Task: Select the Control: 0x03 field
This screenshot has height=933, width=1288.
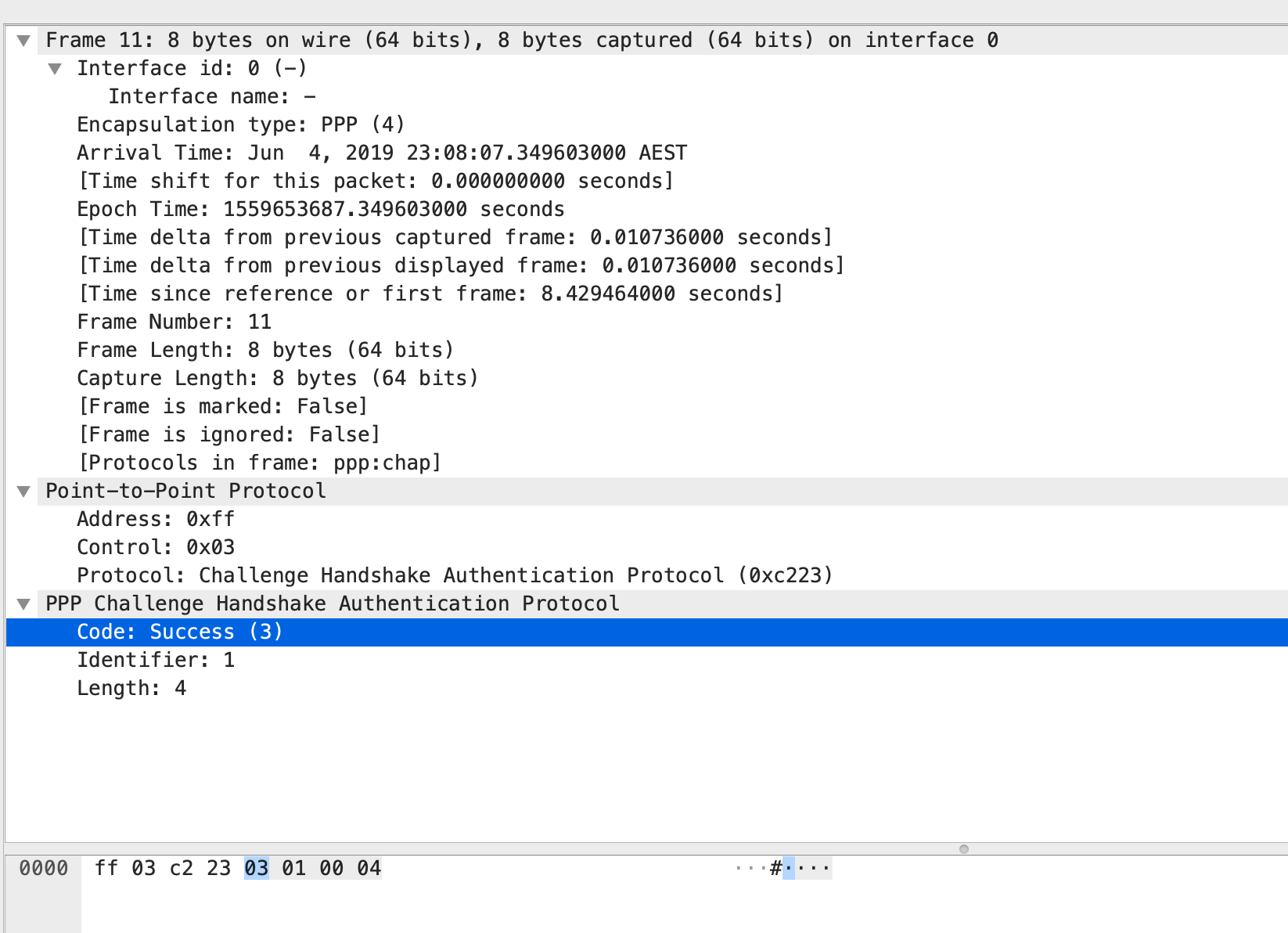Action: 155,548
